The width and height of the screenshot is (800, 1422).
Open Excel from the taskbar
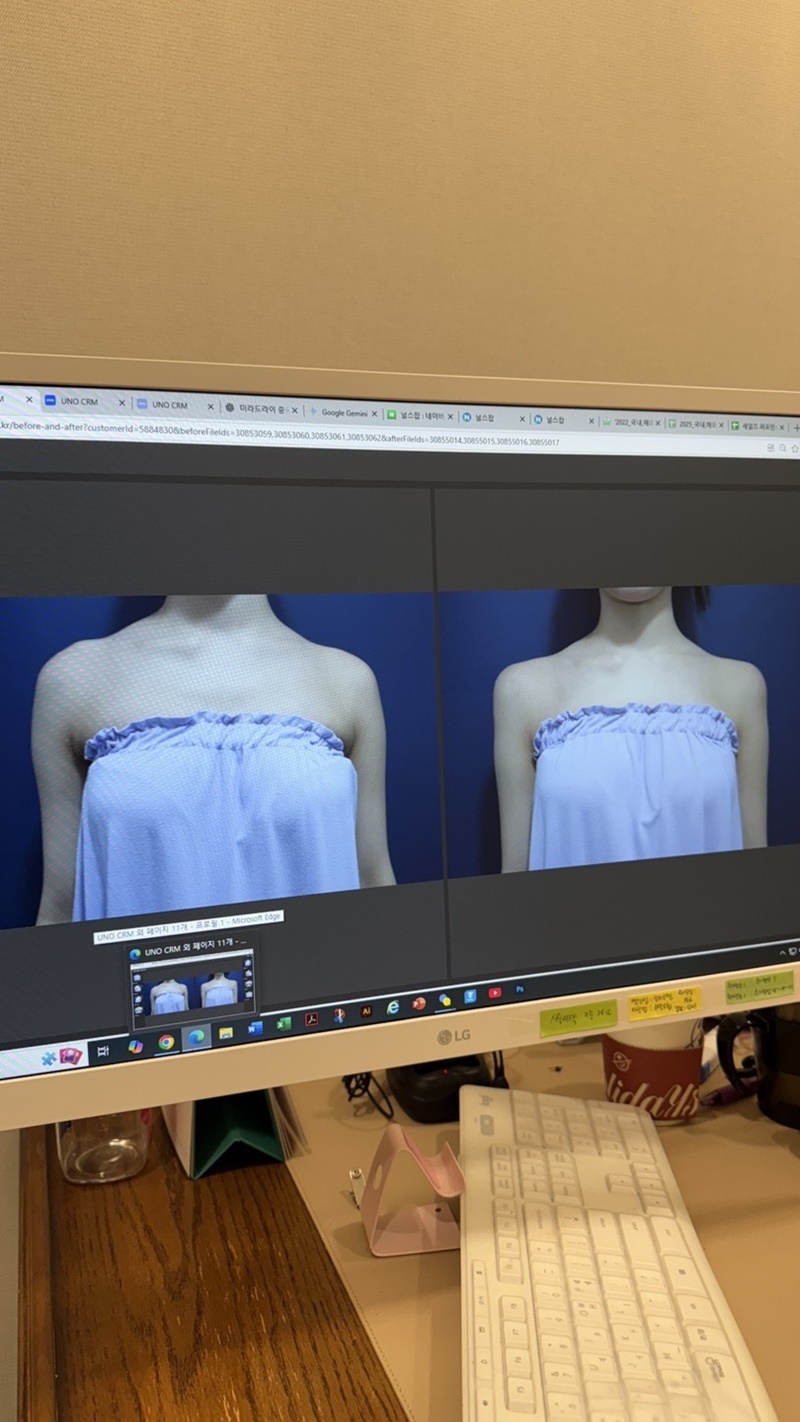[x=283, y=1022]
